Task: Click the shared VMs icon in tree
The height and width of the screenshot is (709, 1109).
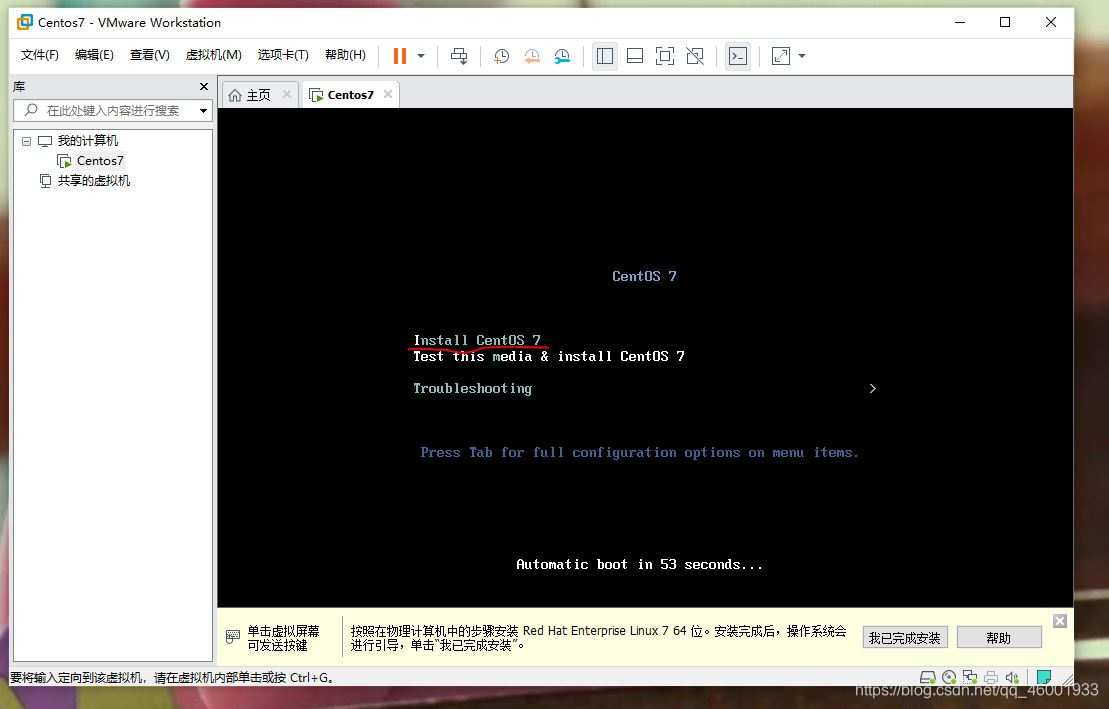Action: [45, 180]
